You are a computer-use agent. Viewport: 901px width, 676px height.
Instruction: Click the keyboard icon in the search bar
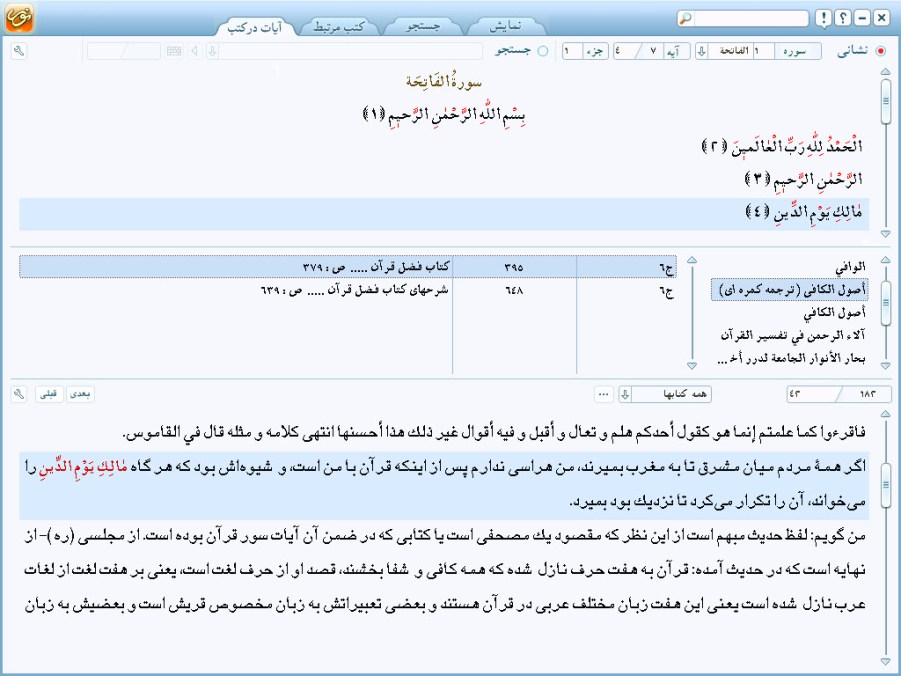[x=174, y=51]
